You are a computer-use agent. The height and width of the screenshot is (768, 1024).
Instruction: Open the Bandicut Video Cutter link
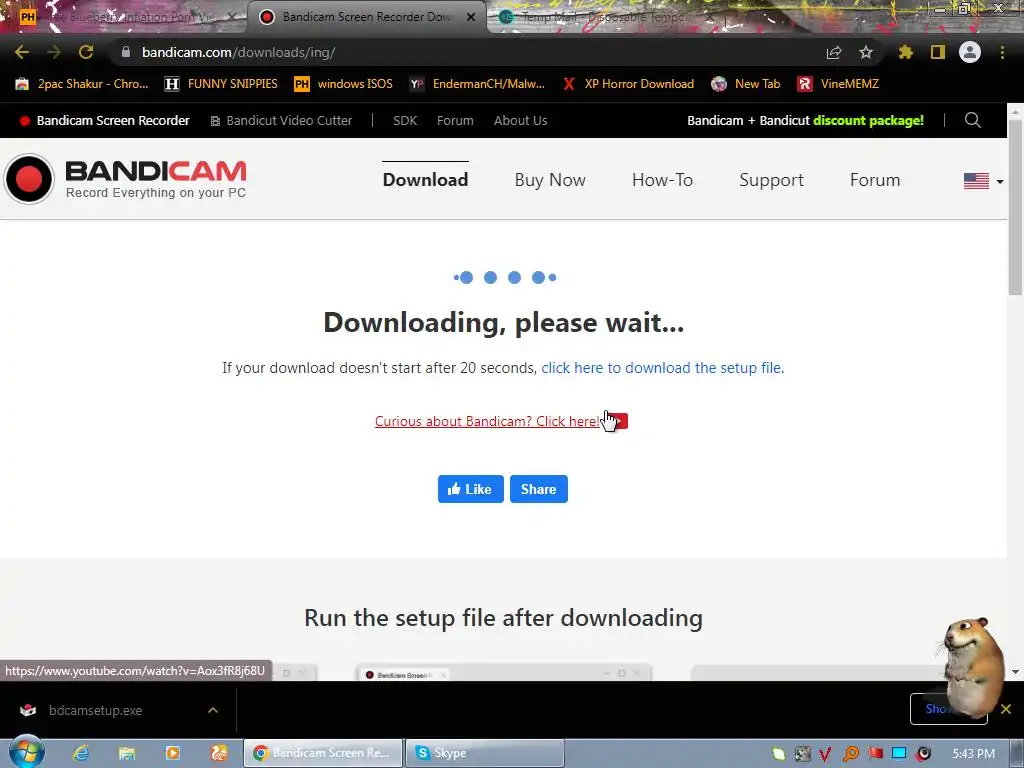click(281, 120)
